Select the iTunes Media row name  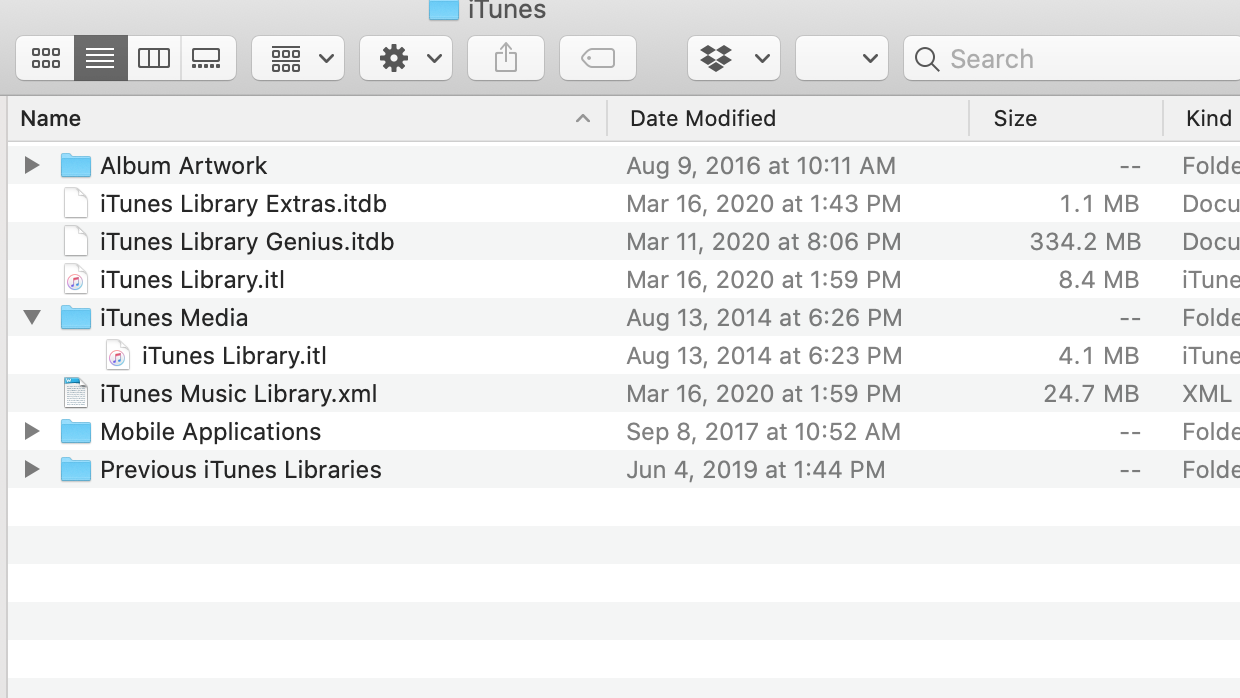coord(174,317)
